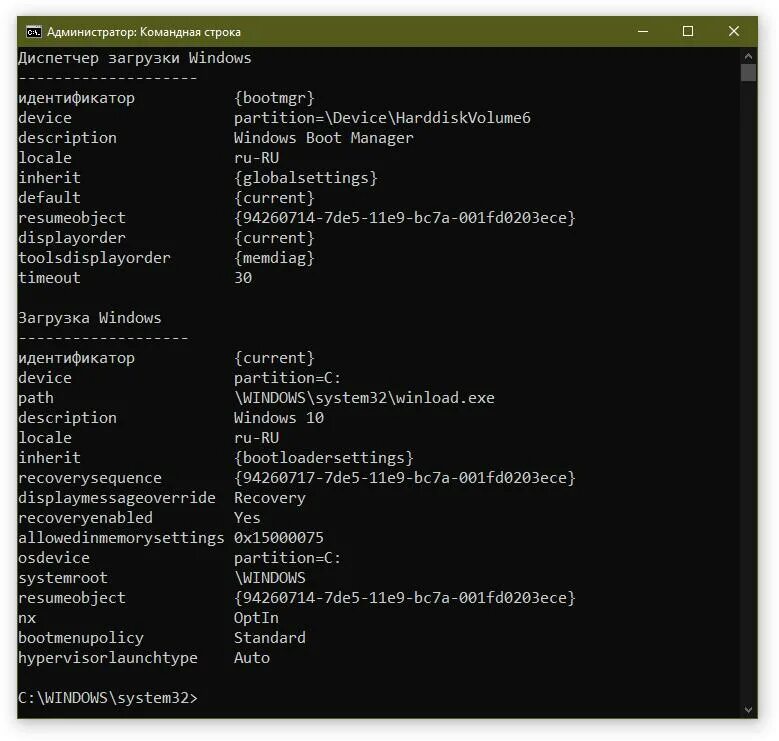
Task: Click the recoverysequence GUID value
Action: [404, 478]
